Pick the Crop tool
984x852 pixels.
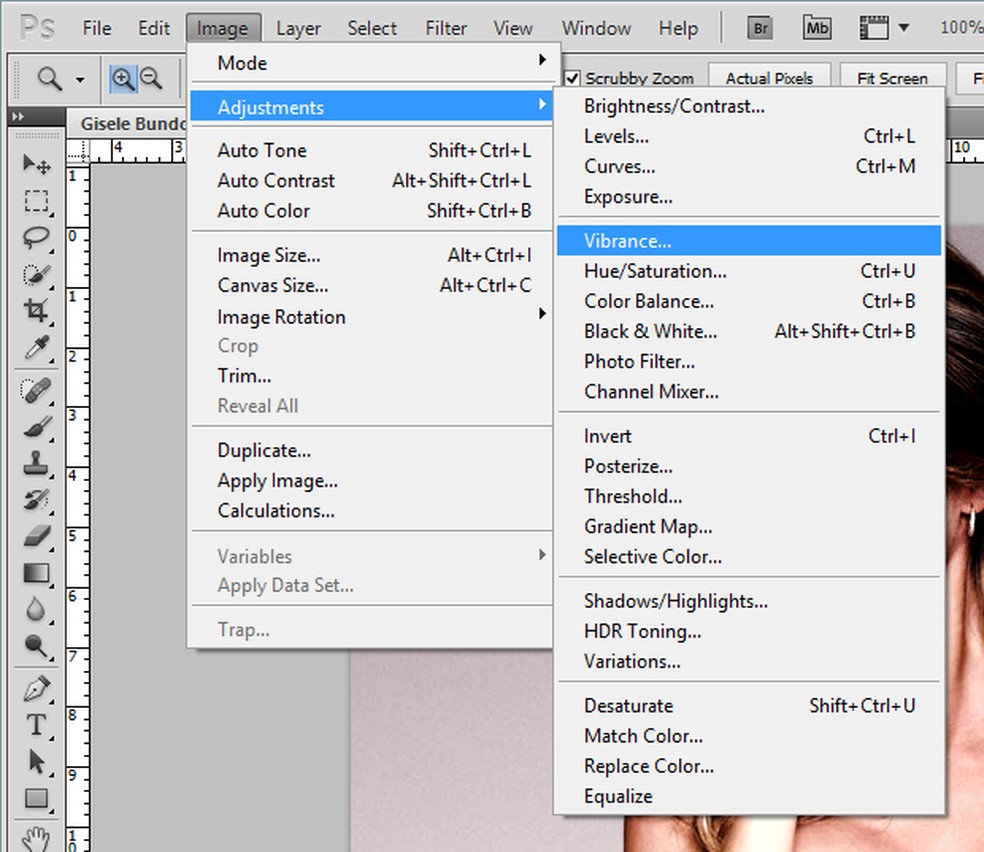[x=35, y=310]
